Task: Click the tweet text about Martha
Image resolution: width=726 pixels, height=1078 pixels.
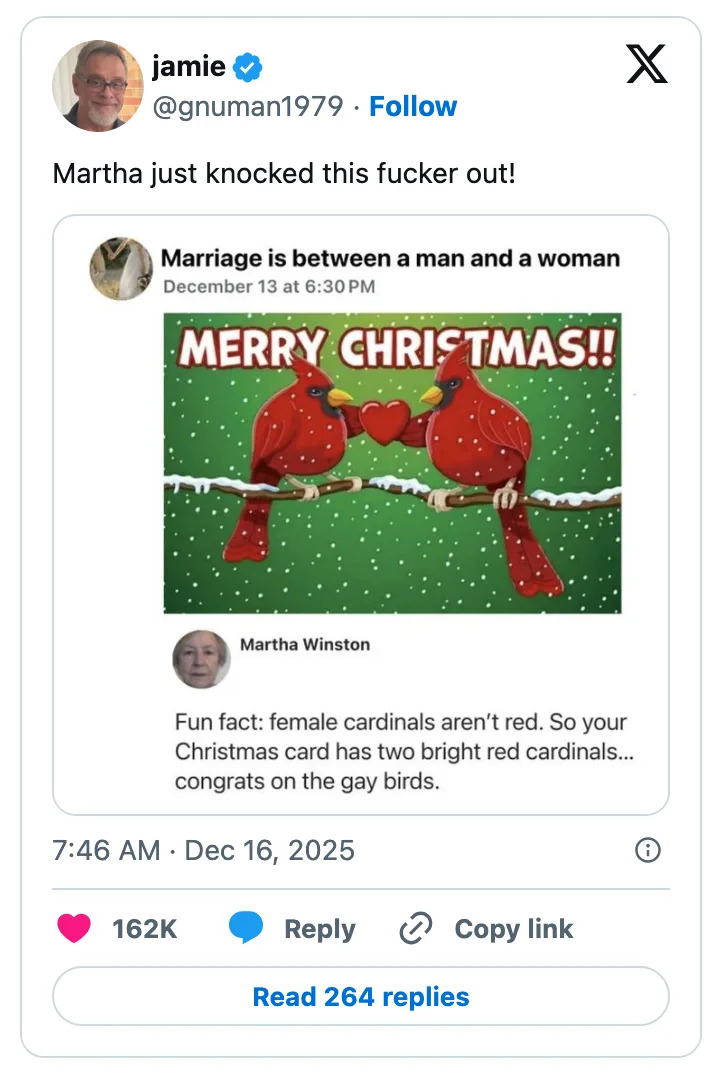Action: point(284,173)
